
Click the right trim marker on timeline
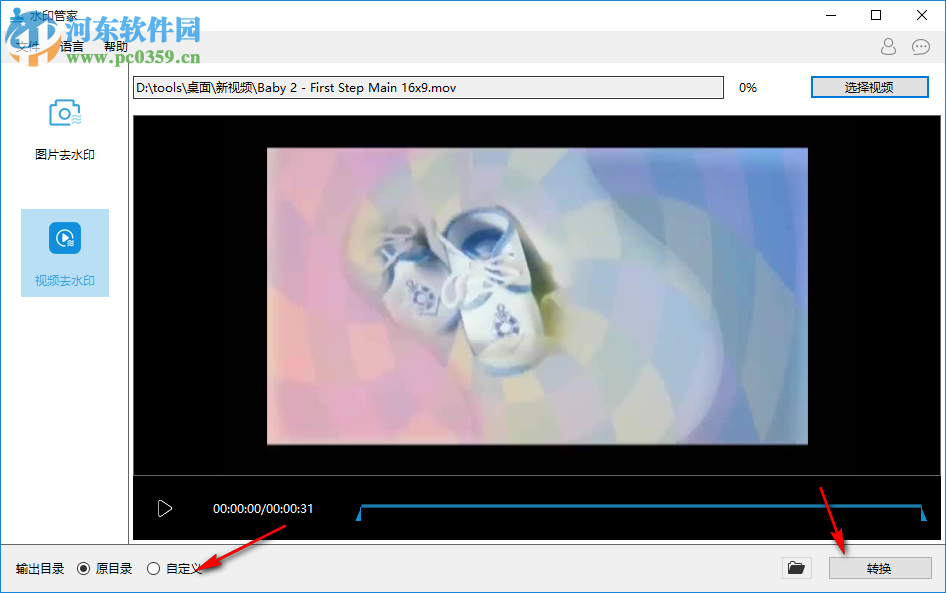(923, 514)
